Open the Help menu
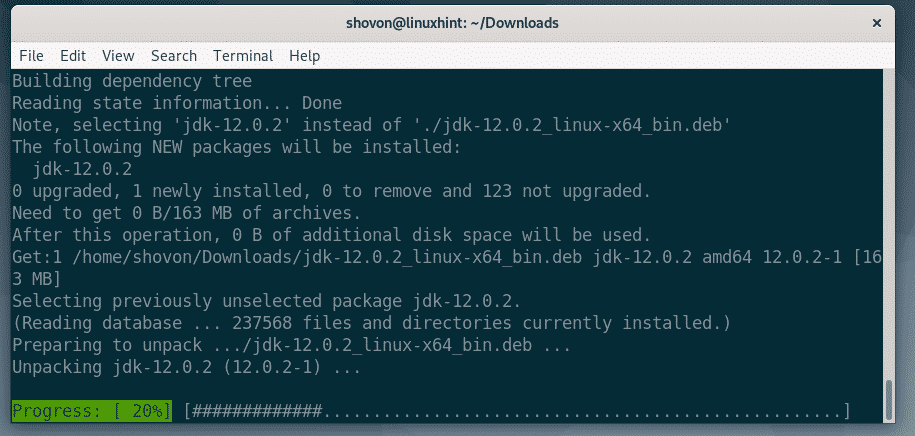 coord(304,56)
